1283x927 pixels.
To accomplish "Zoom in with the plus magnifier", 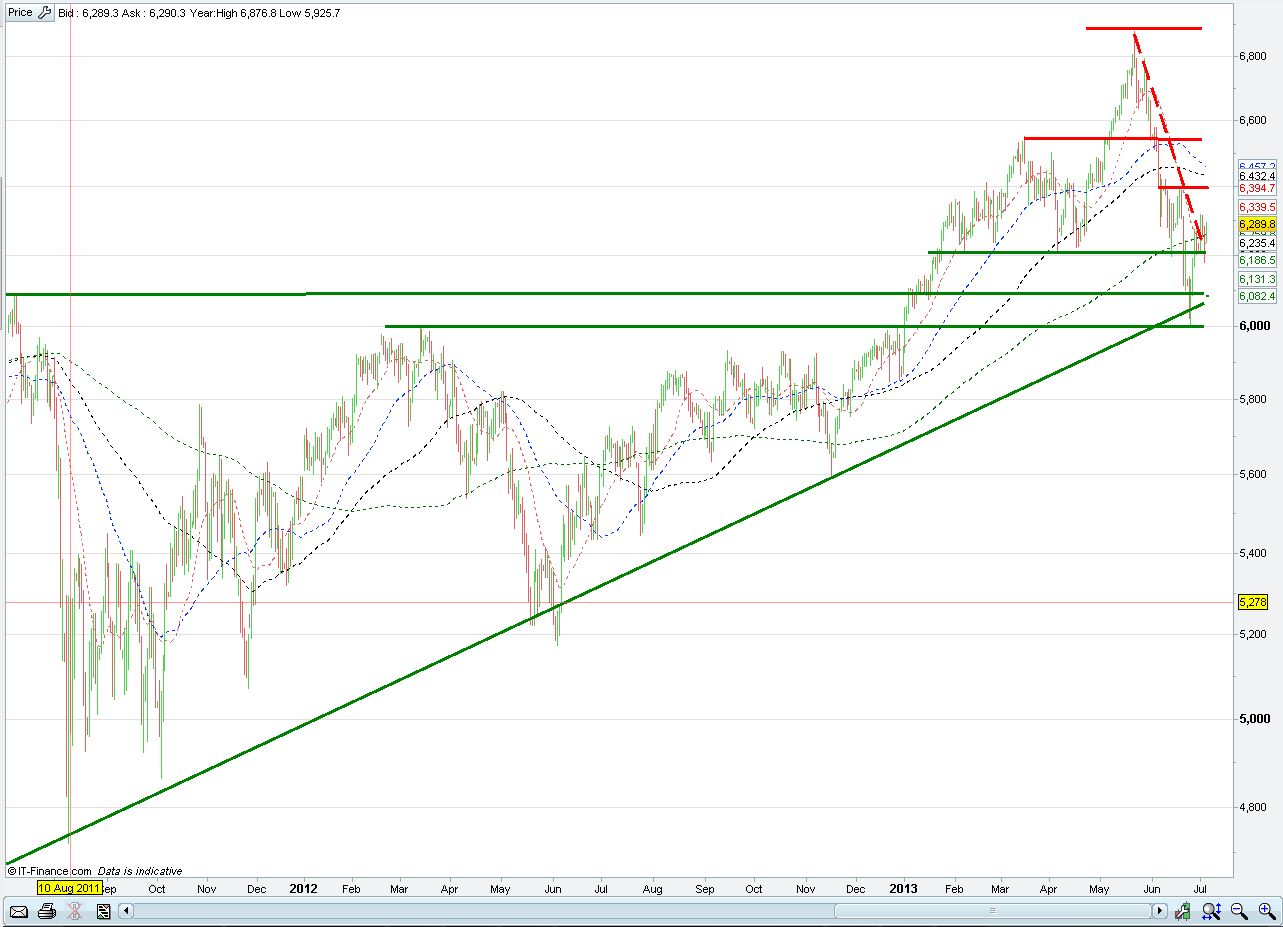I will click(1266, 911).
